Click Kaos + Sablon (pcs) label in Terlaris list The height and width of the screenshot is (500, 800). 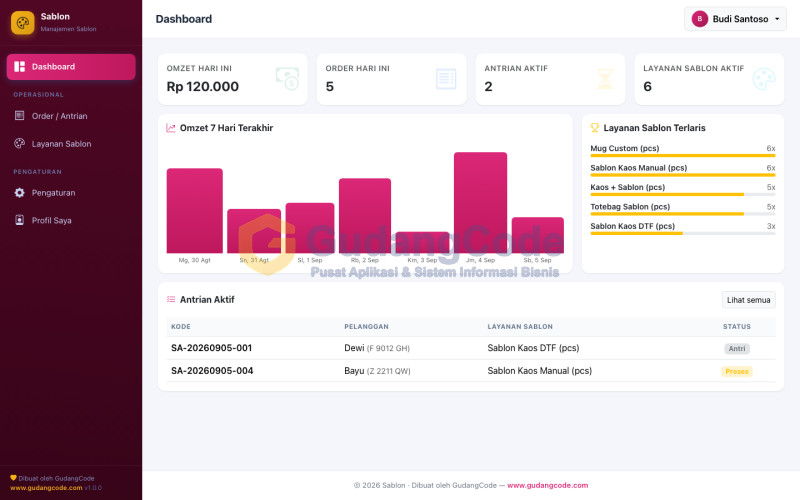point(628,187)
